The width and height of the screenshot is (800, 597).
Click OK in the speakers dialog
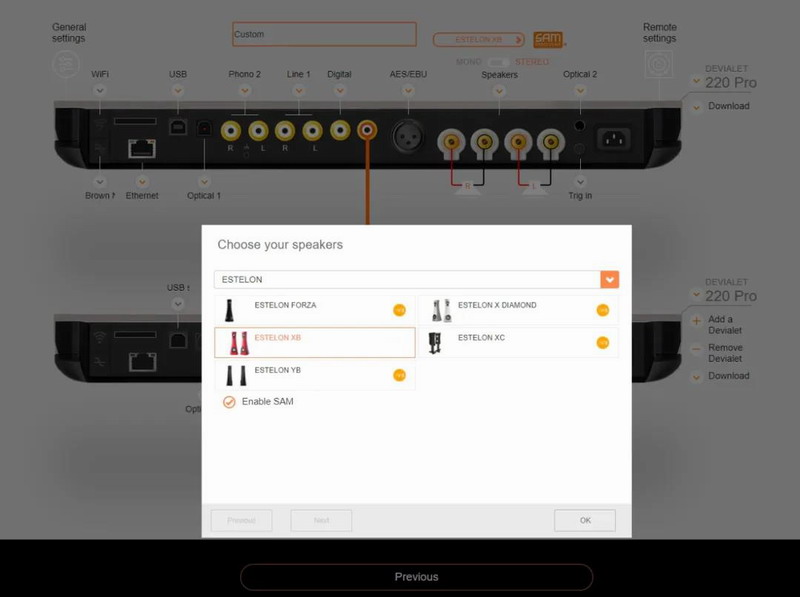(x=585, y=520)
